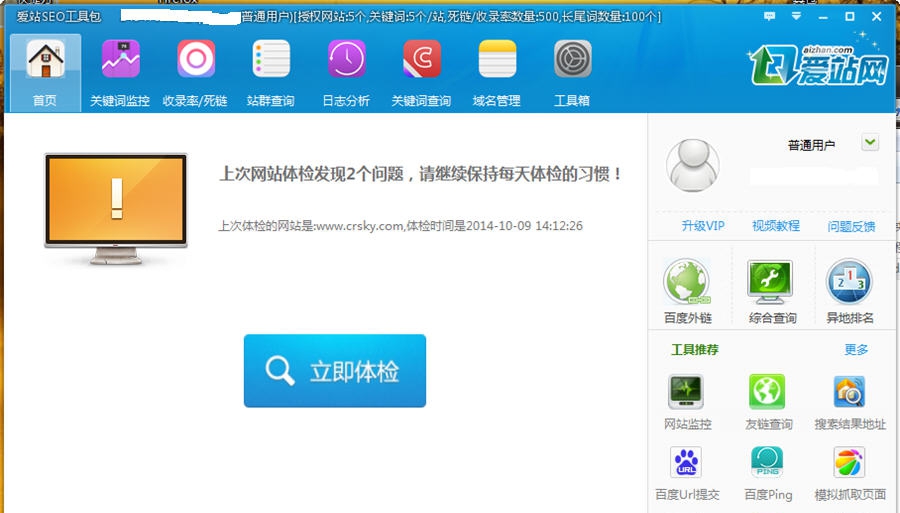Open 工具箱 toolbox
Image resolution: width=900 pixels, height=513 pixels.
pyautogui.click(x=572, y=72)
